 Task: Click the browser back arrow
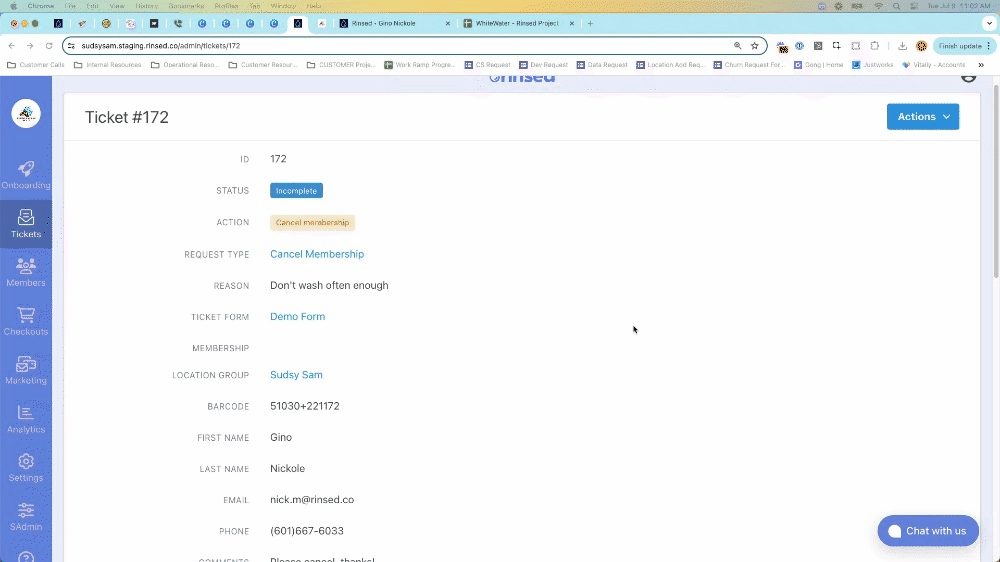[11, 46]
